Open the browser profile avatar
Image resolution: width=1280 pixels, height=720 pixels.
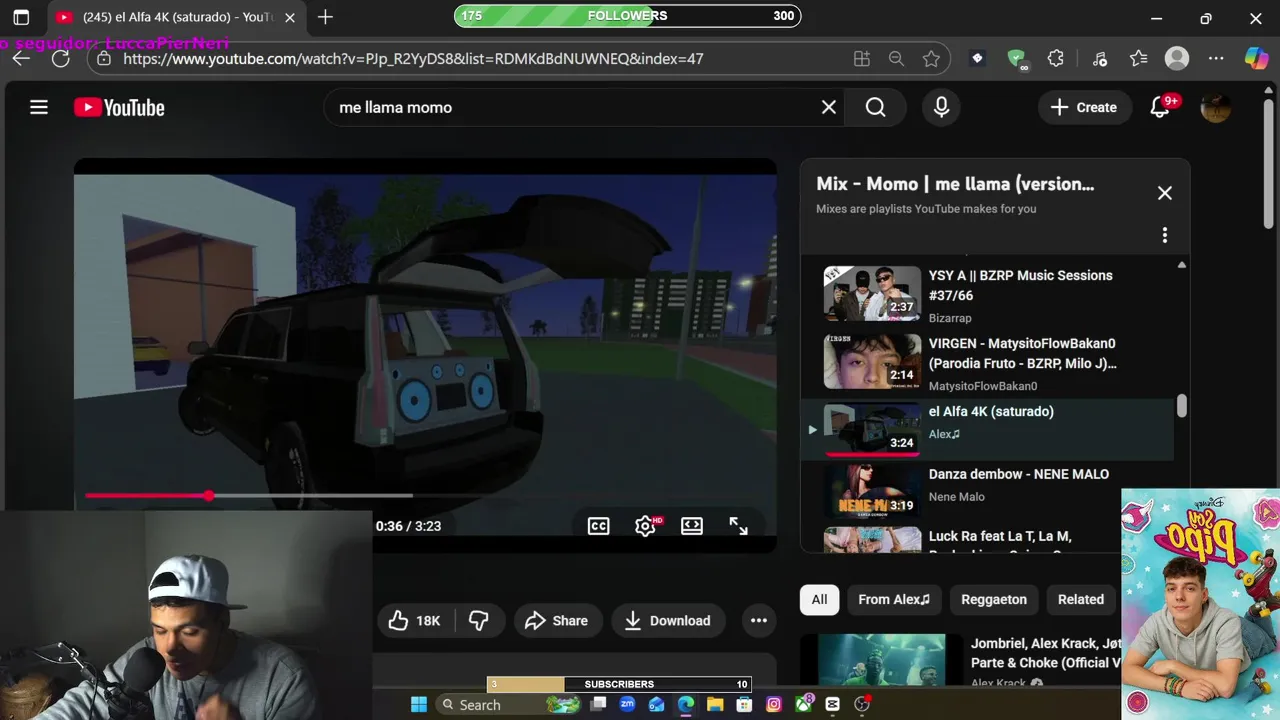[x=1177, y=59]
